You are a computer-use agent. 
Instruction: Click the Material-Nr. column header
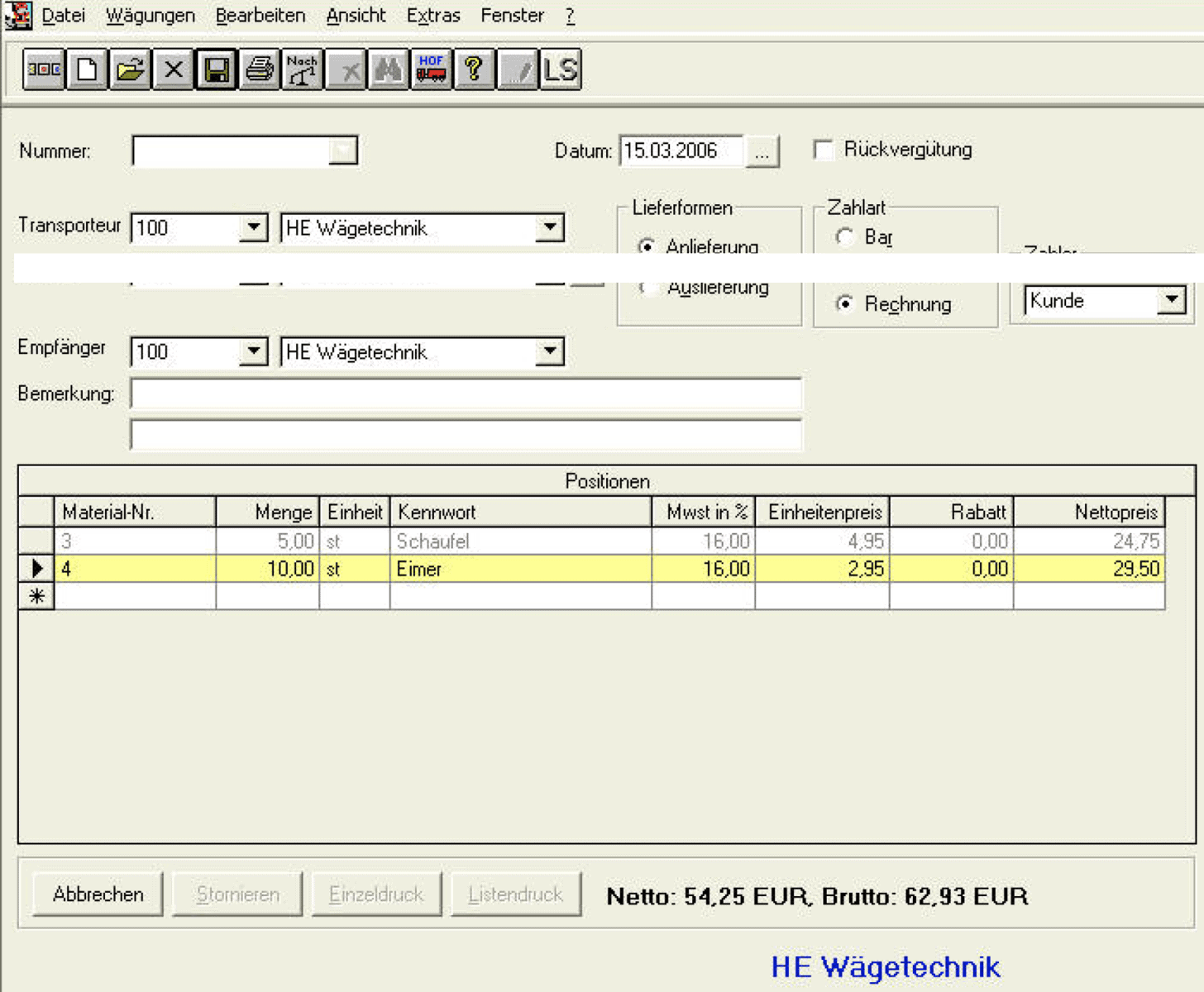point(135,512)
